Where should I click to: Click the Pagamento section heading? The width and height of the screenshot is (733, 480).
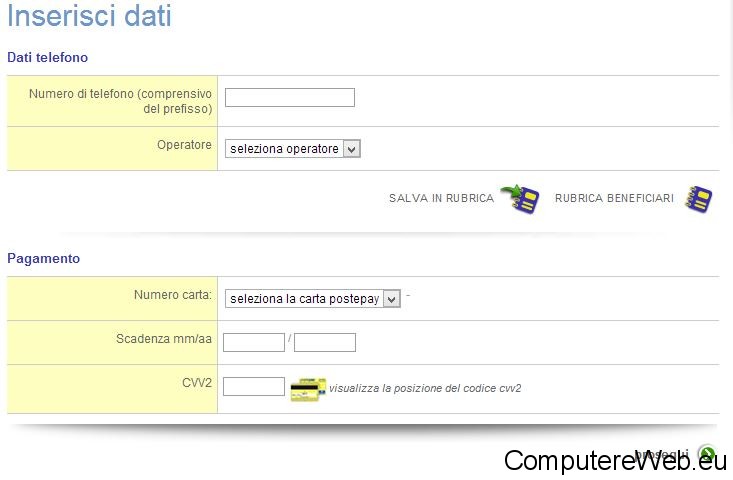point(43,258)
